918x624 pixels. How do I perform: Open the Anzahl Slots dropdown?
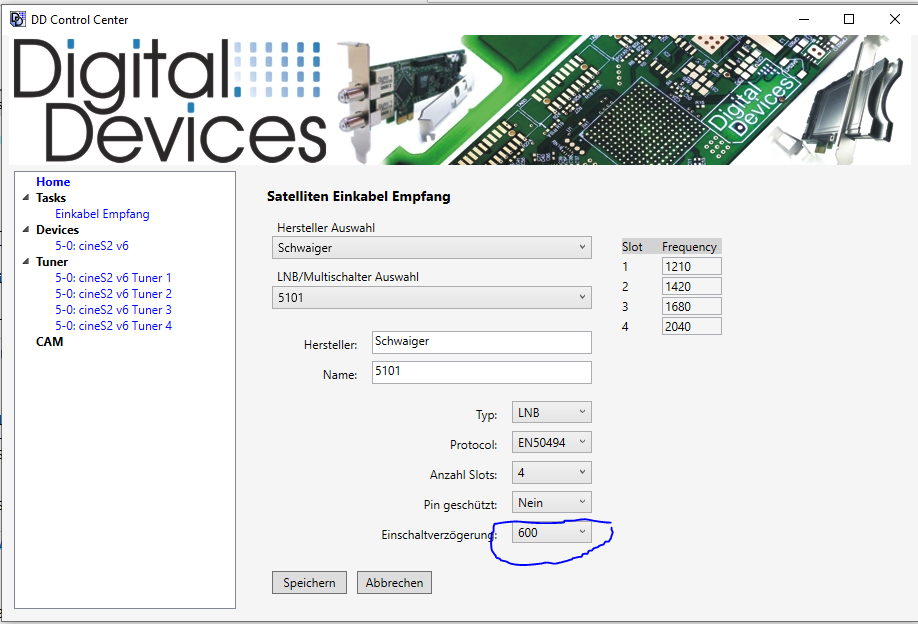(552, 473)
